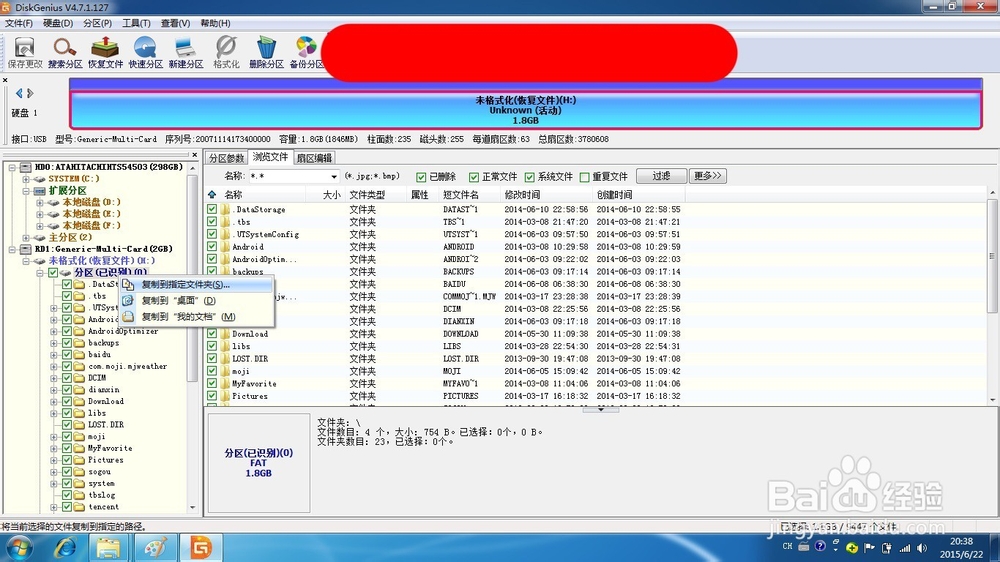Click the .DataStorage folder icon in file list
1000x562 pixels.
pyautogui.click(x=225, y=209)
